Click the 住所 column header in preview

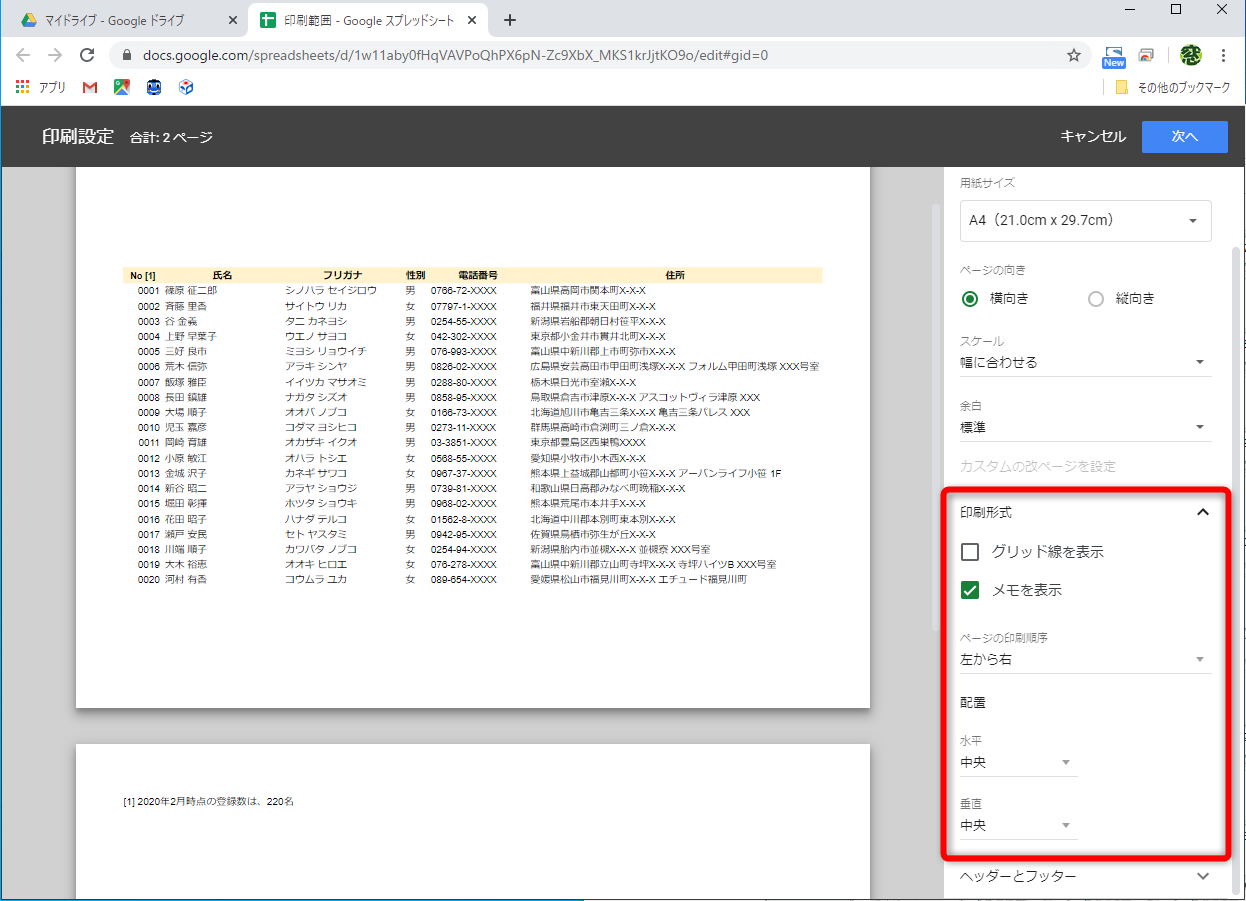[x=675, y=275]
